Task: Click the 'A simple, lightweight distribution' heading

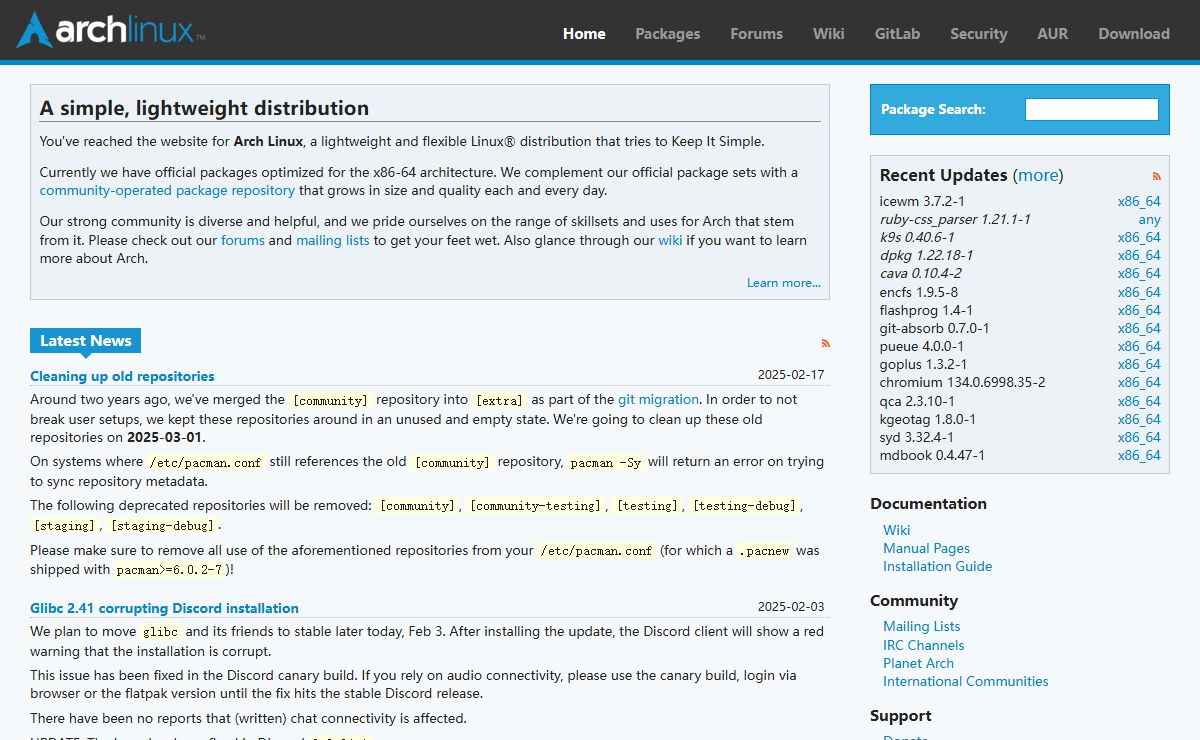Action: [204, 108]
